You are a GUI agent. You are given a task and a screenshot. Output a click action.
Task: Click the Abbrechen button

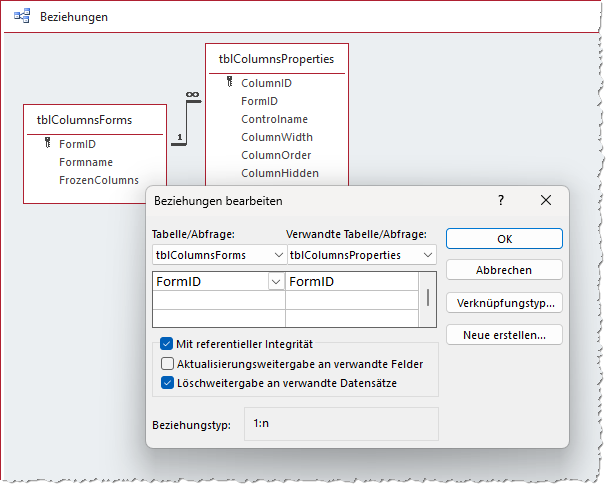[504, 270]
